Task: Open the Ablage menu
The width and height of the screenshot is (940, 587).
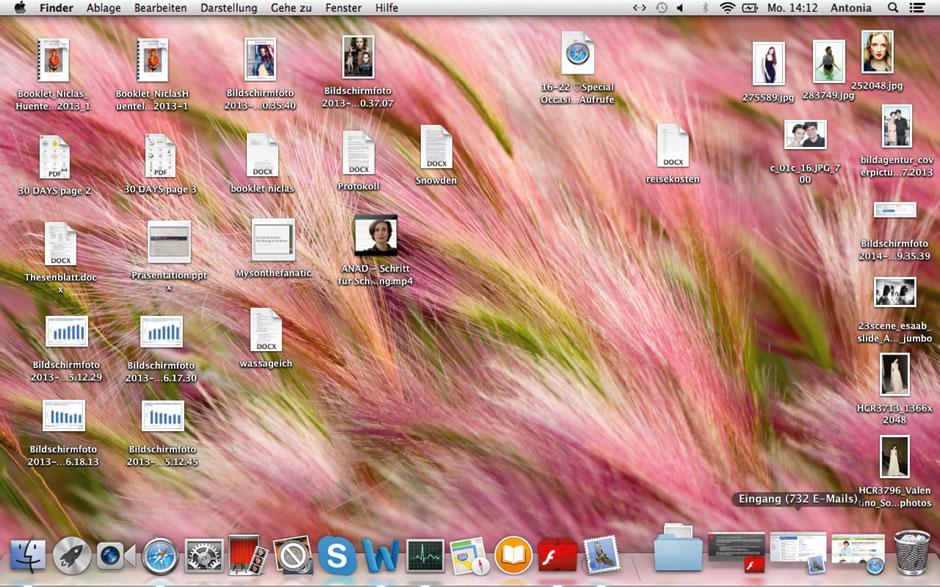Action: tap(103, 7)
